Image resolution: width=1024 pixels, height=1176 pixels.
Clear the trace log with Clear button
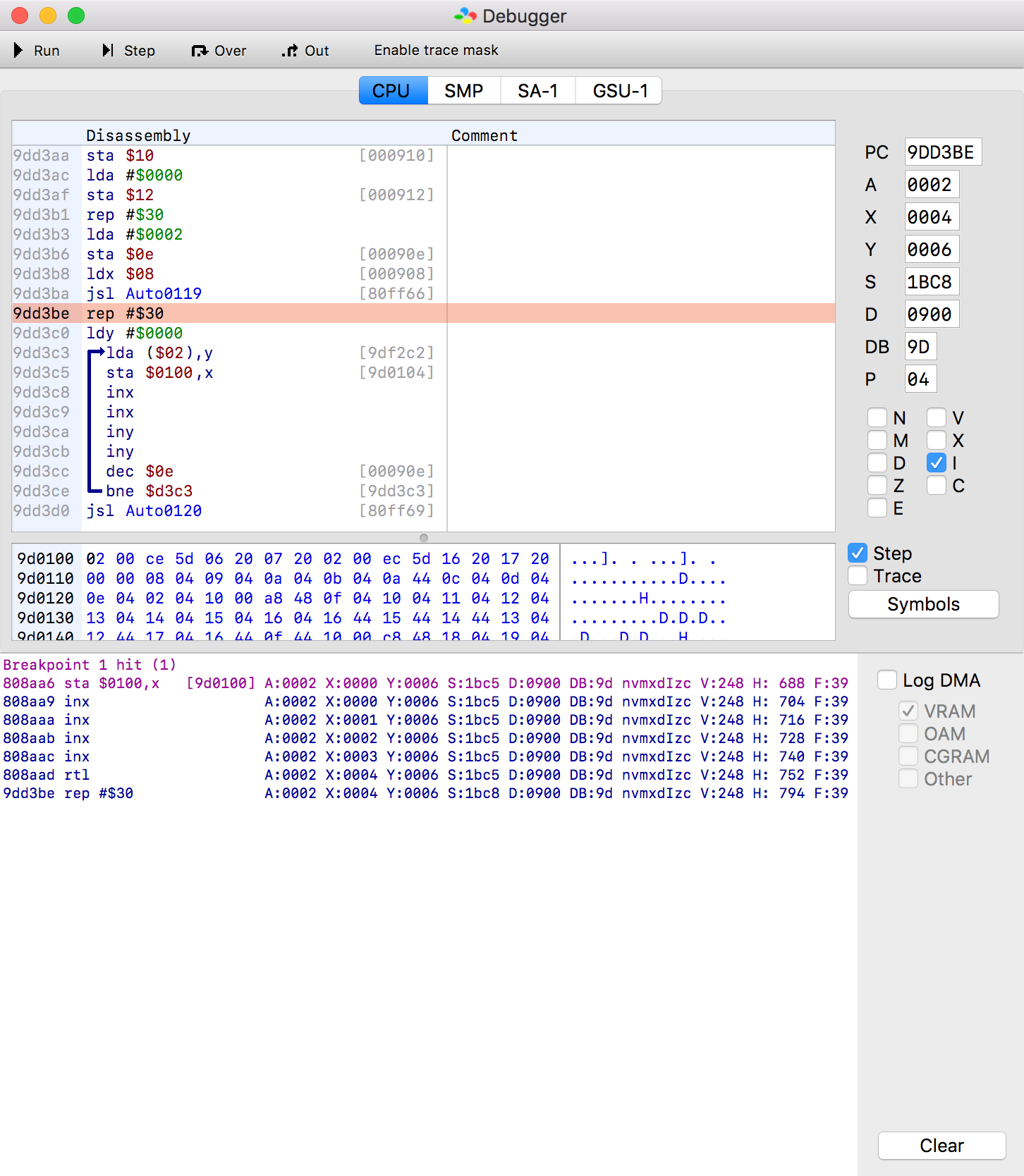tap(941, 1146)
